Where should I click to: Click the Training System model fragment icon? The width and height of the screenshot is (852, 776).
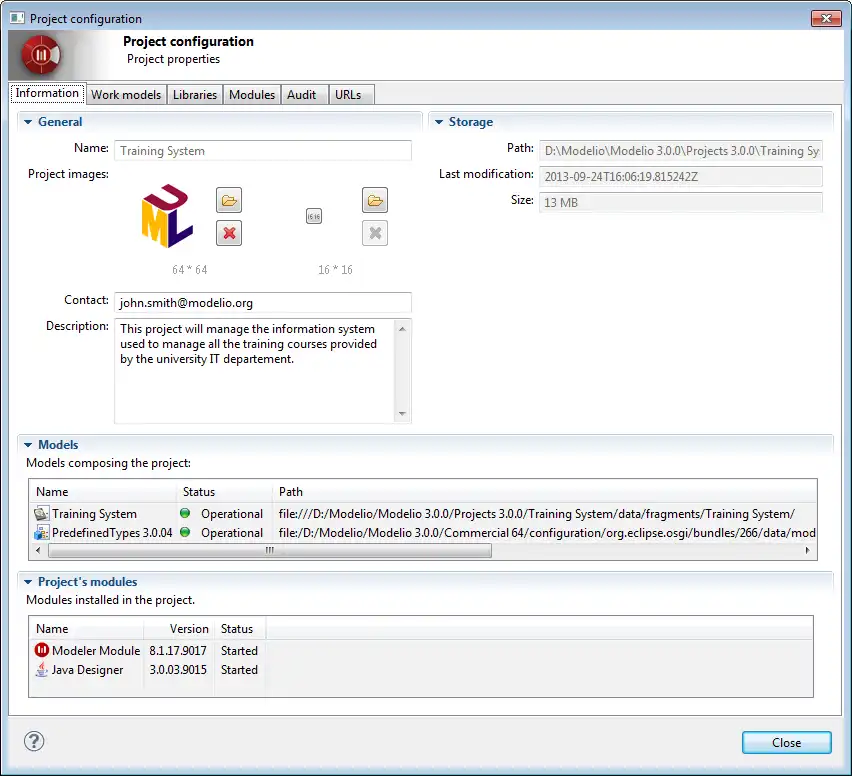tap(41, 514)
